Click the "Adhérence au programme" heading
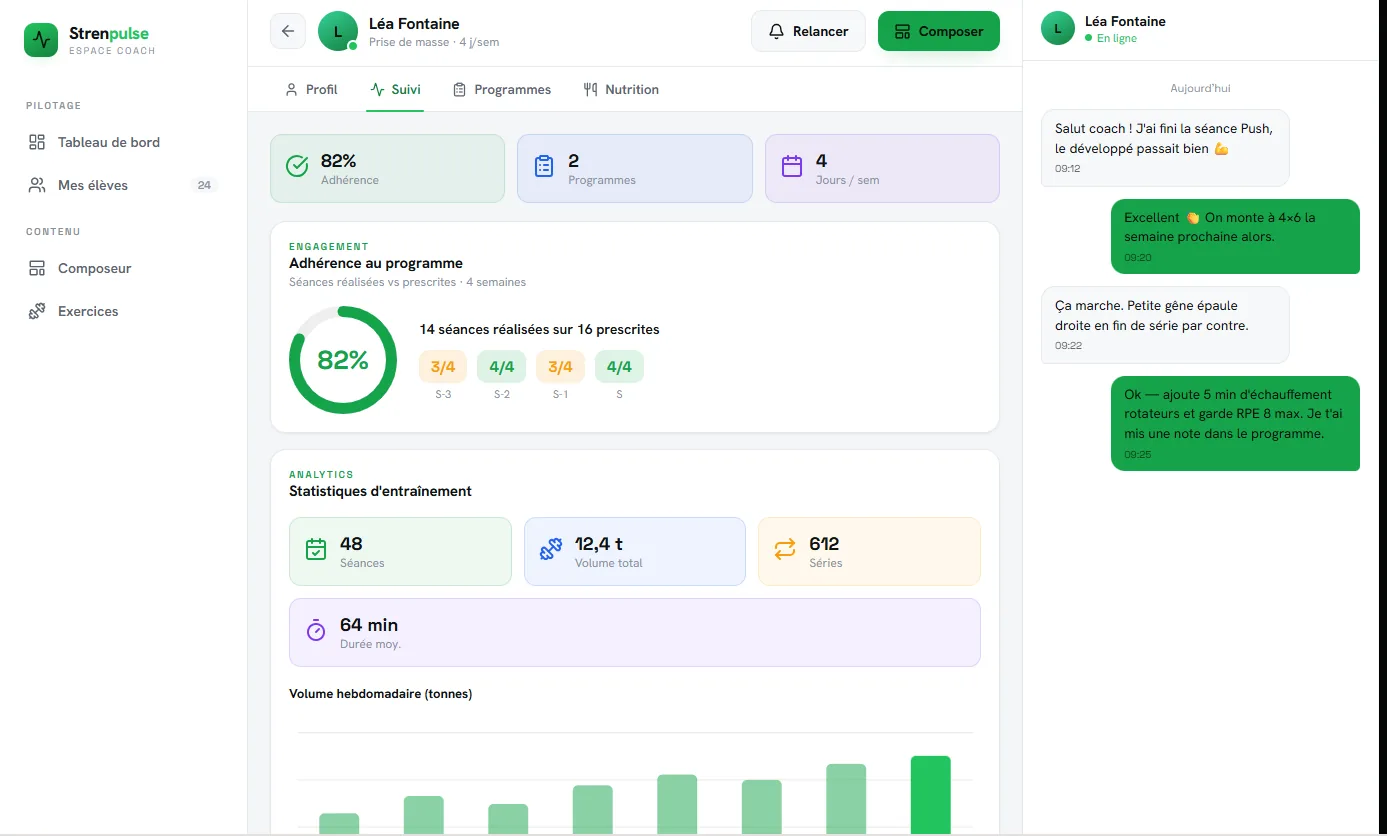1387x836 pixels. tap(376, 263)
